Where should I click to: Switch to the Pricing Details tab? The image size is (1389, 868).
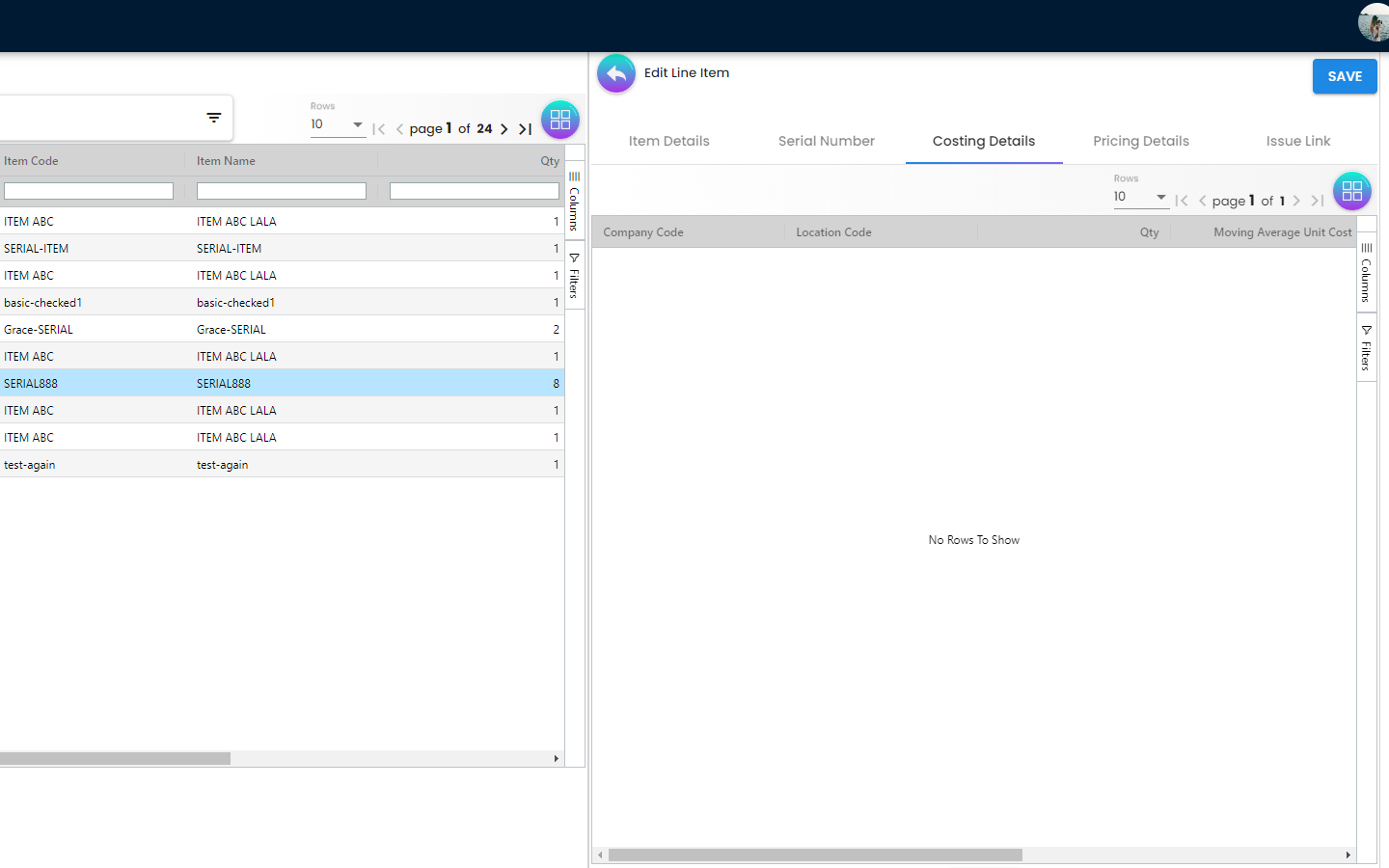tap(1141, 141)
